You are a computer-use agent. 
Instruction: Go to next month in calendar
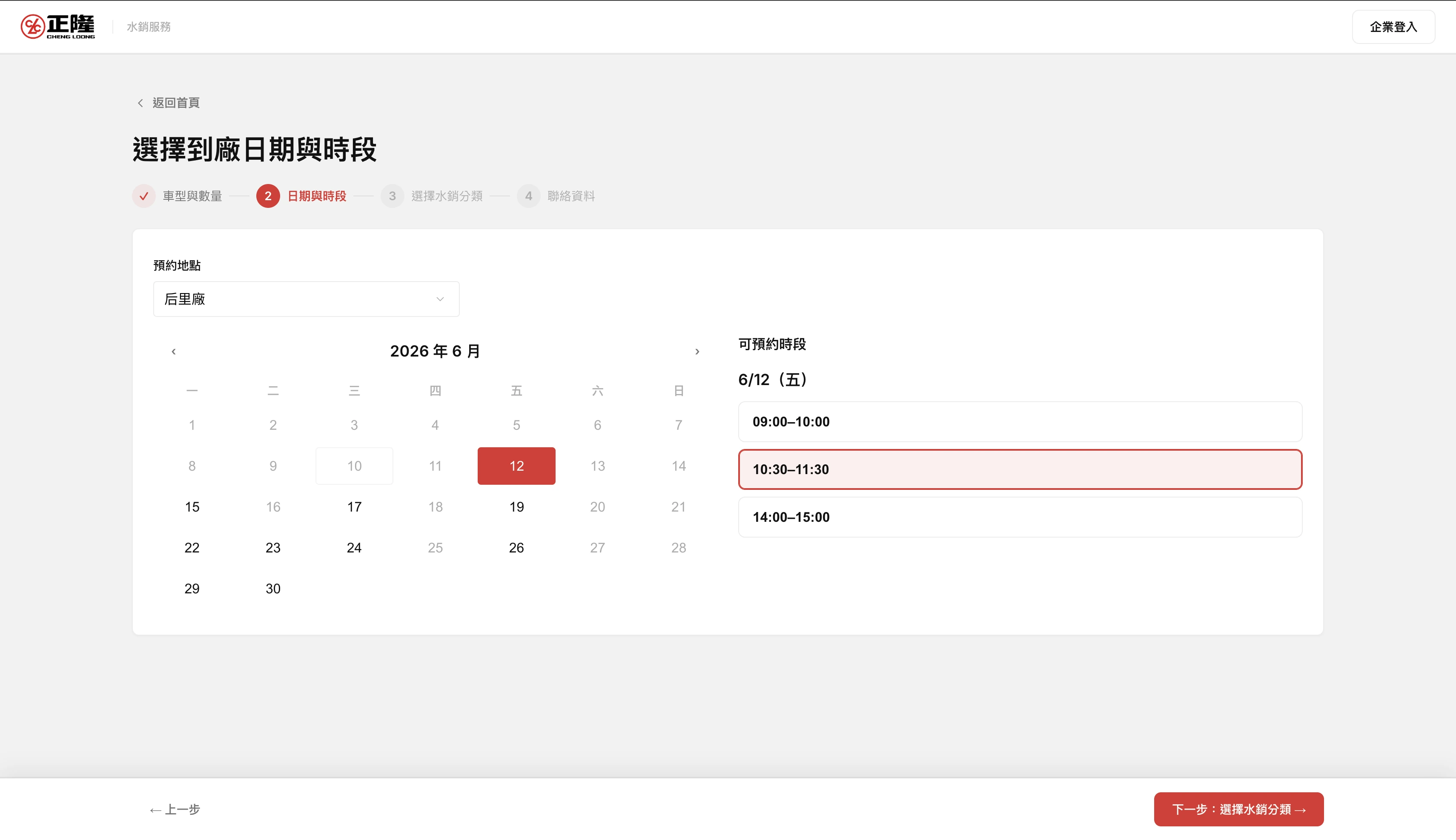697,351
